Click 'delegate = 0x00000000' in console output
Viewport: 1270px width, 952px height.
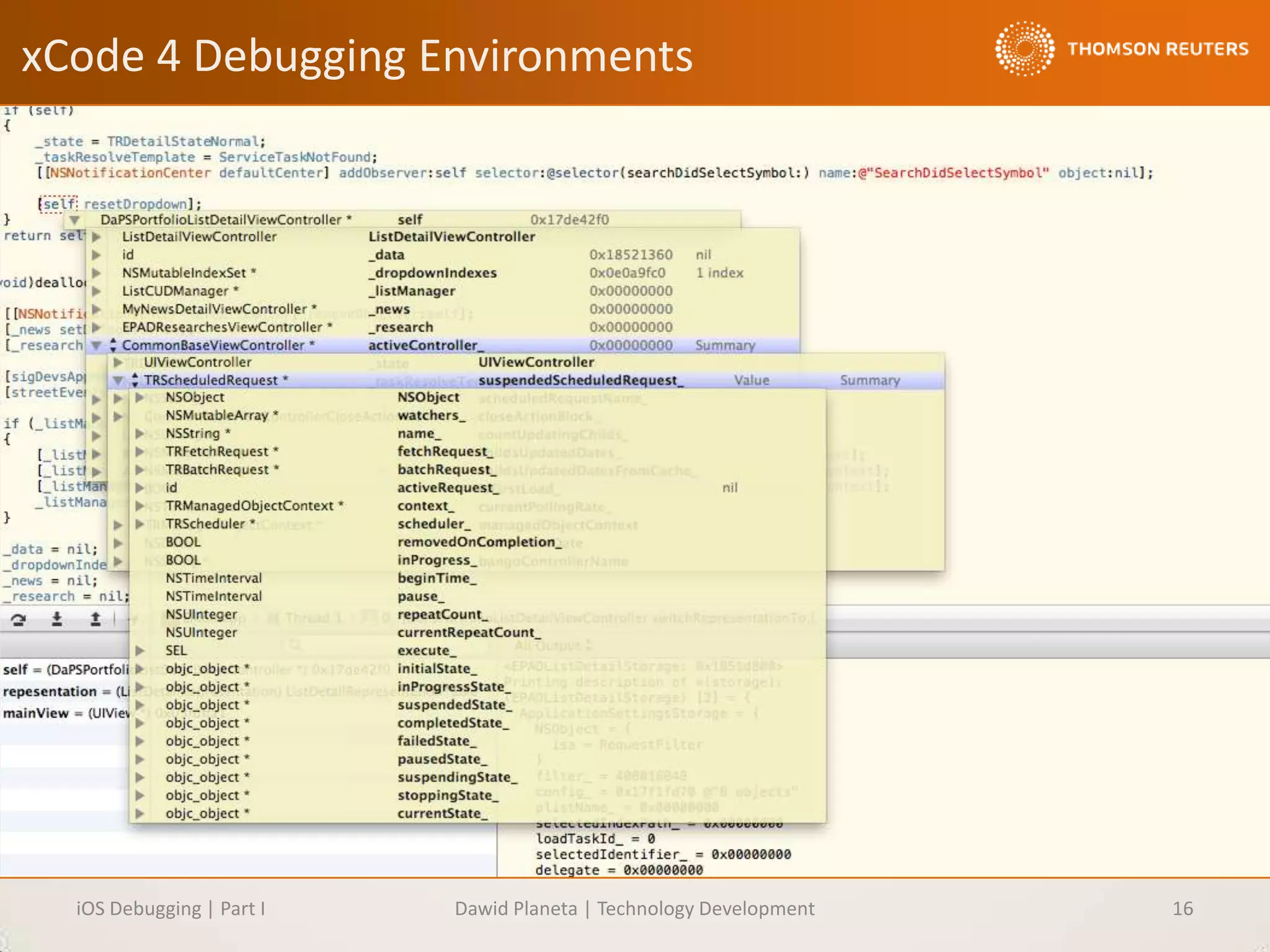[619, 870]
